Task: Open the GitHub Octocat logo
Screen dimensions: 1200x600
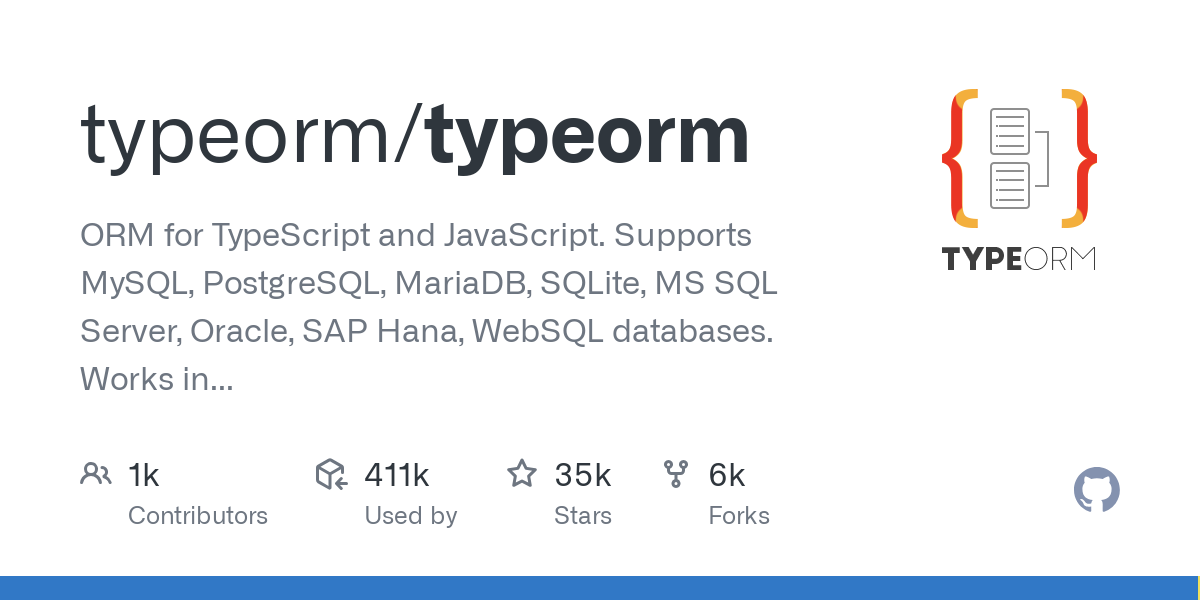Action: click(1096, 491)
